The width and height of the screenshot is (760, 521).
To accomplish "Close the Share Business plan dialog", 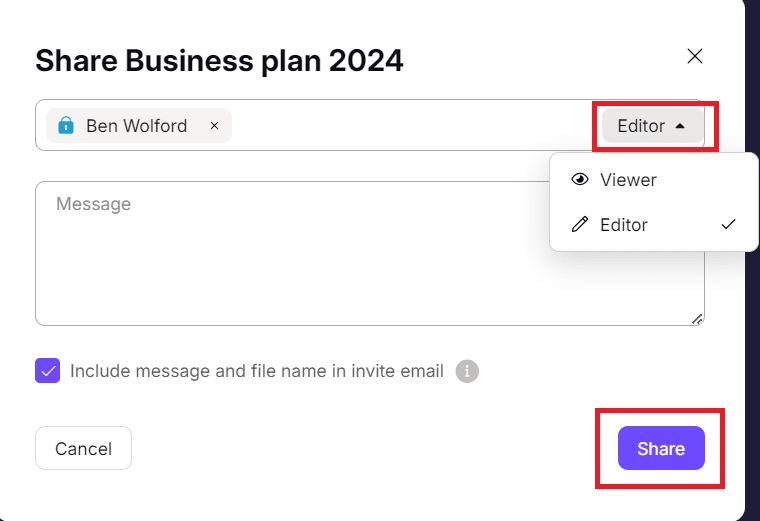I will click(695, 56).
